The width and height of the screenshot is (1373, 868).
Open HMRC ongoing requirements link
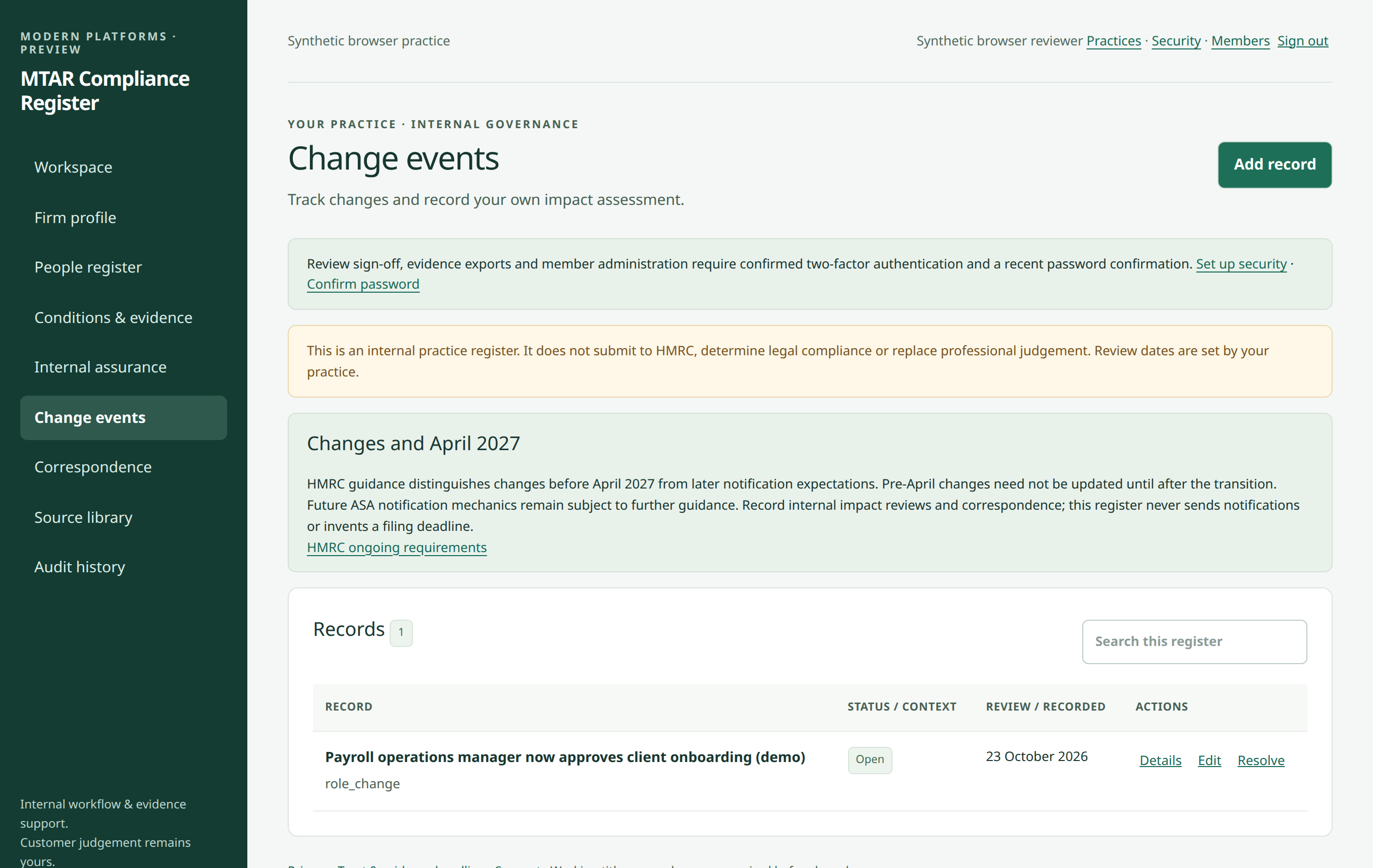point(397,547)
